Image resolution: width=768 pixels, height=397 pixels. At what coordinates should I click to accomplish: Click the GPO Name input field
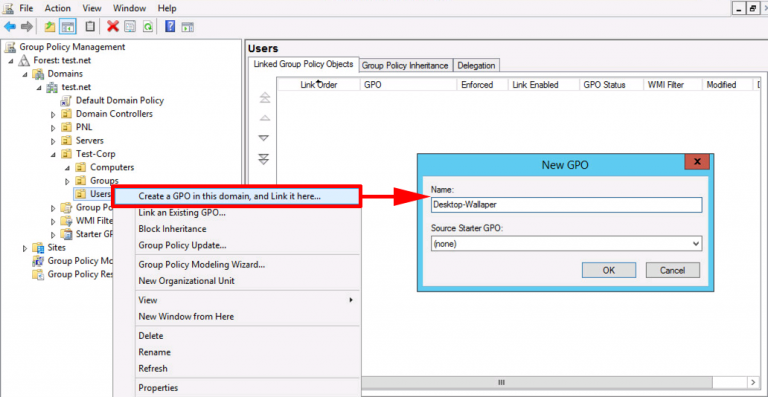click(x=566, y=205)
